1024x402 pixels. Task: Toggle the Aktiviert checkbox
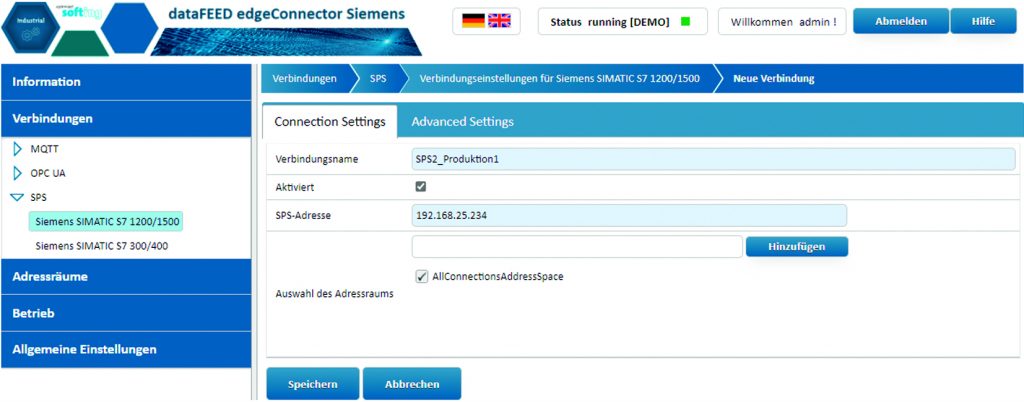tap(421, 187)
